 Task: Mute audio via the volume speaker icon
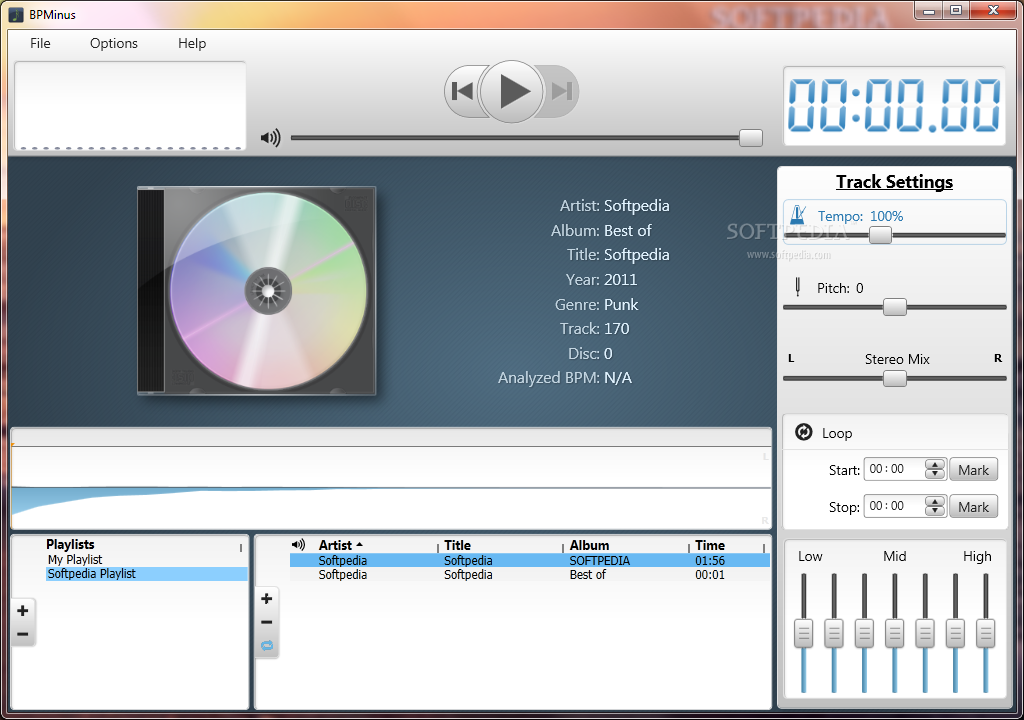270,138
